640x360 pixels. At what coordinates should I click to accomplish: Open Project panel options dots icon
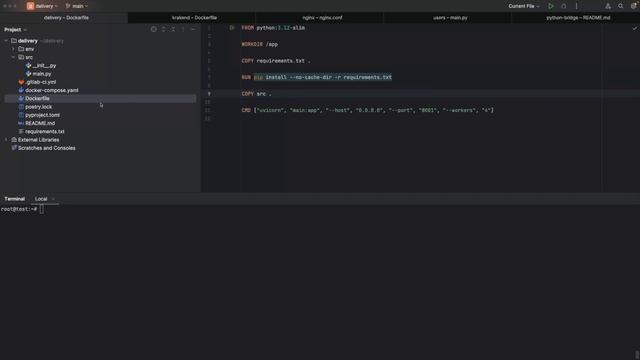coord(183,29)
